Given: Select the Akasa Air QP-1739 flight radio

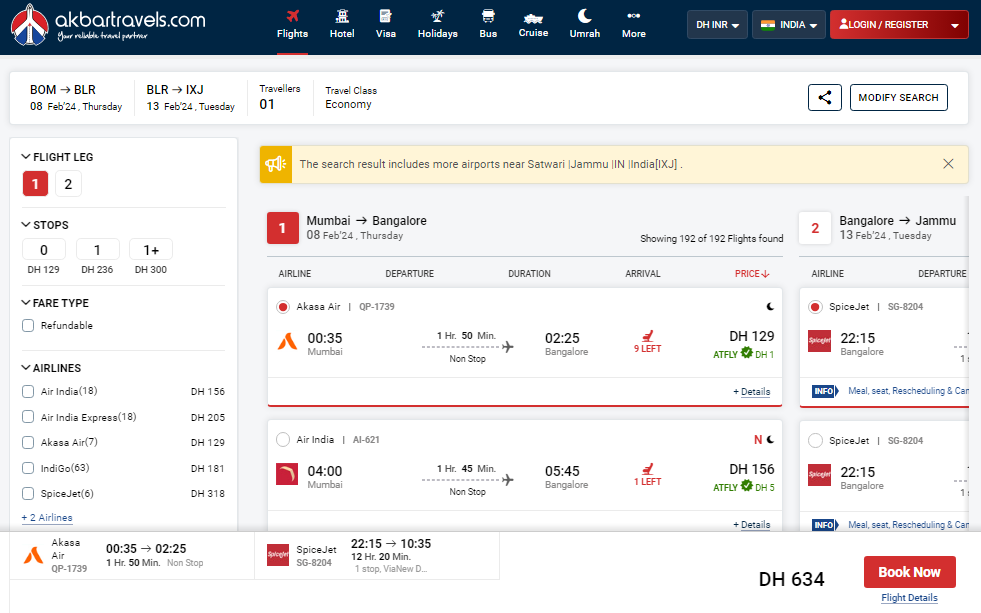Looking at the screenshot, I should [x=283, y=306].
